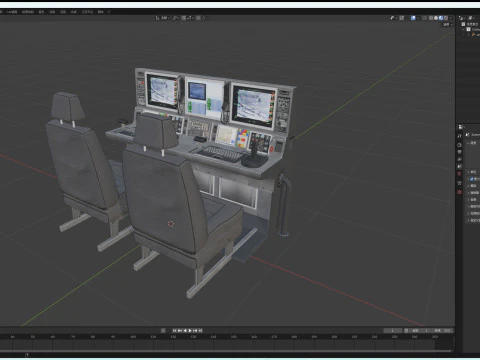This screenshot has height=360, width=480.
Task: Open proportional falloff type menu
Action: 203,18
